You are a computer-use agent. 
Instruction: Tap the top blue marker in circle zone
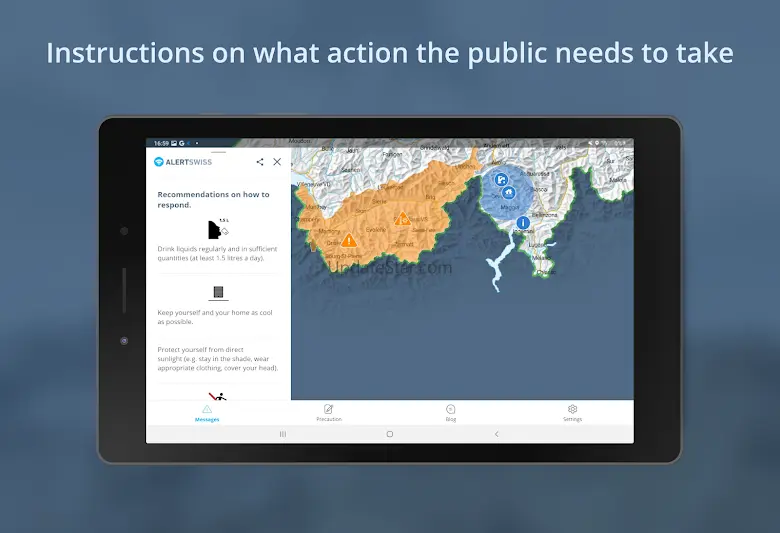(500, 180)
